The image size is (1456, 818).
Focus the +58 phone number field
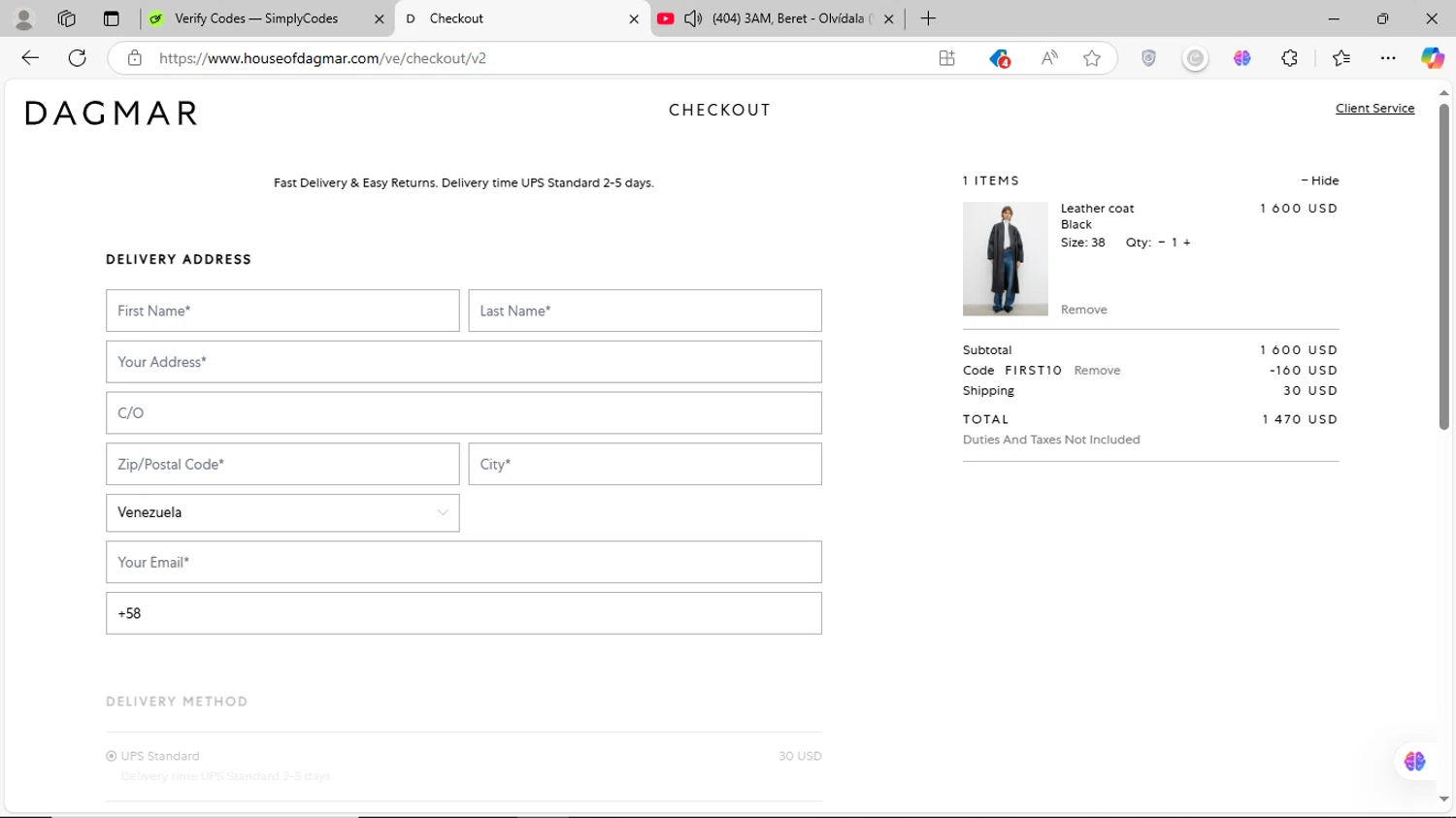tap(464, 613)
